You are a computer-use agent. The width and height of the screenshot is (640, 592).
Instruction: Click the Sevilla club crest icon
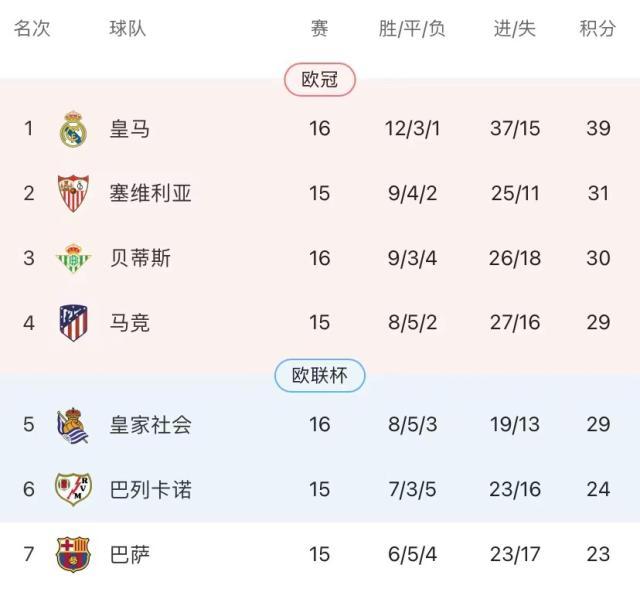click(x=74, y=193)
